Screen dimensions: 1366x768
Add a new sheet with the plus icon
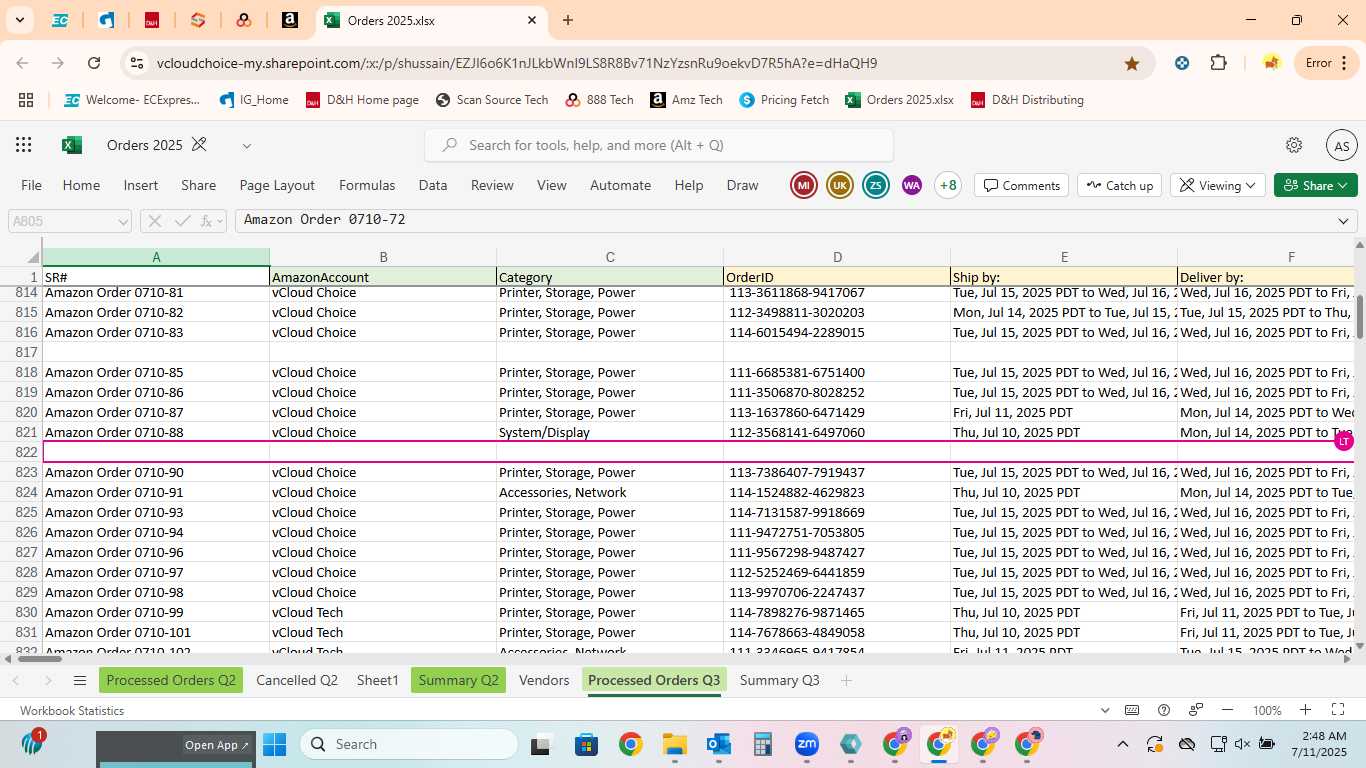[846, 681]
